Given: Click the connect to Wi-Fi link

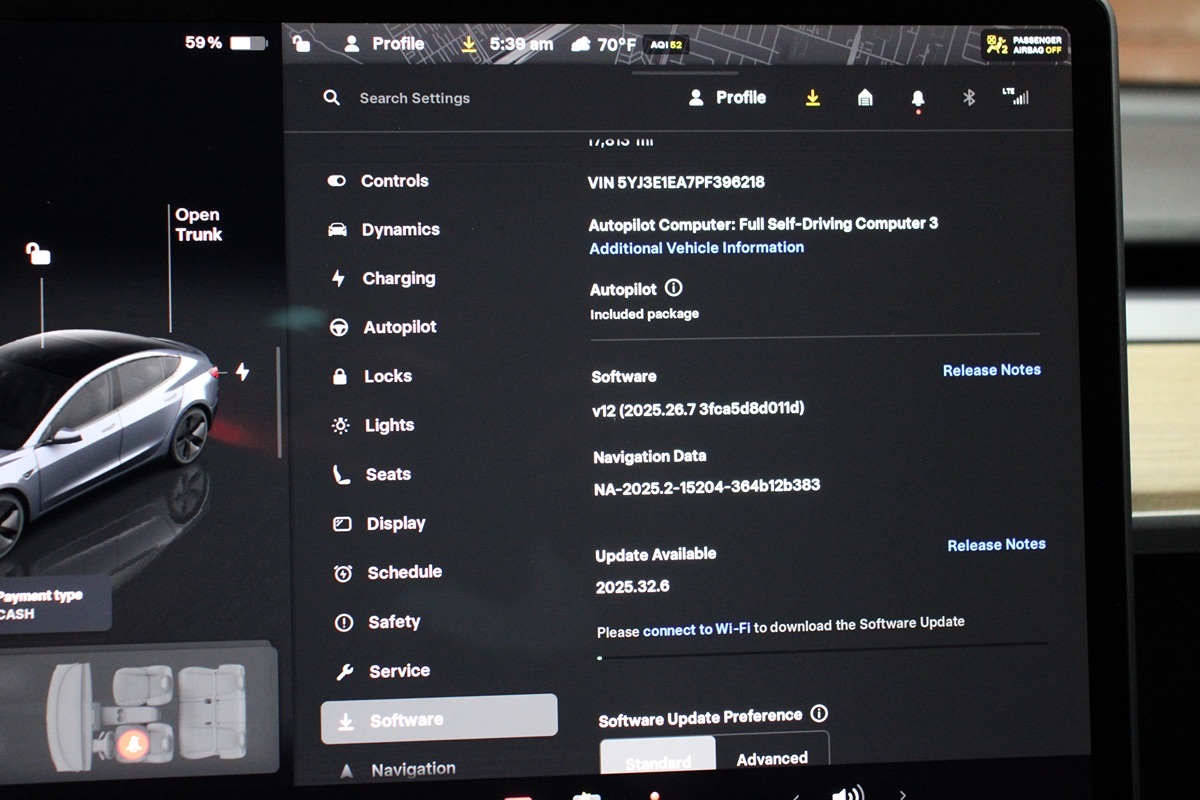Looking at the screenshot, I should 696,630.
